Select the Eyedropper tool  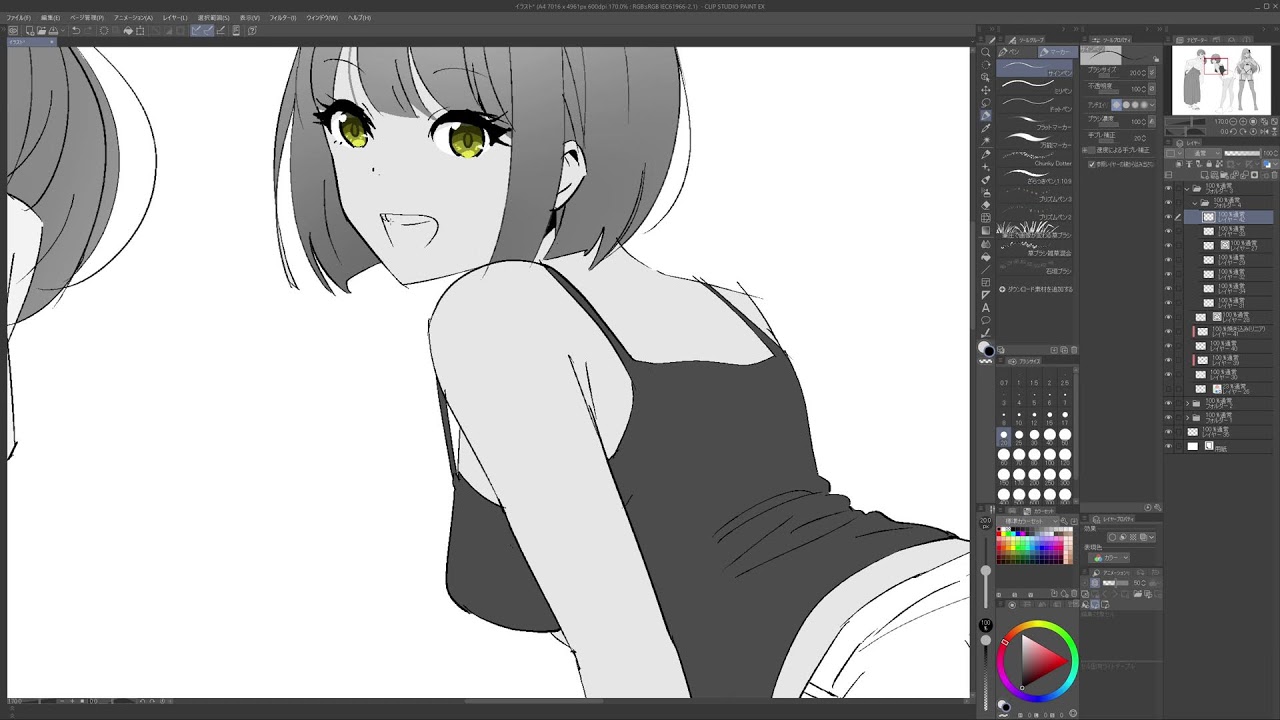pos(985,129)
